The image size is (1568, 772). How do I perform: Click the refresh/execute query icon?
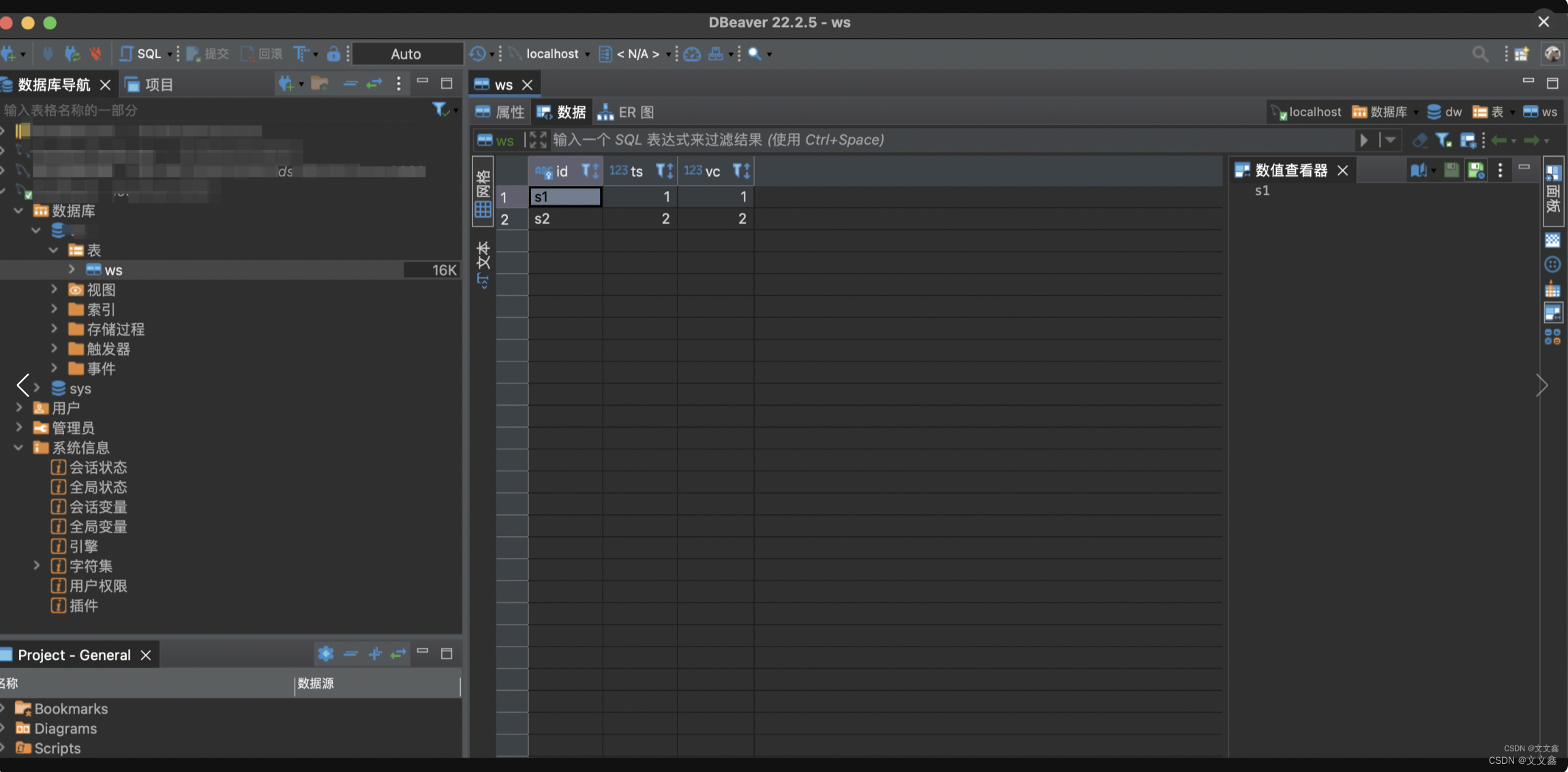click(1364, 140)
